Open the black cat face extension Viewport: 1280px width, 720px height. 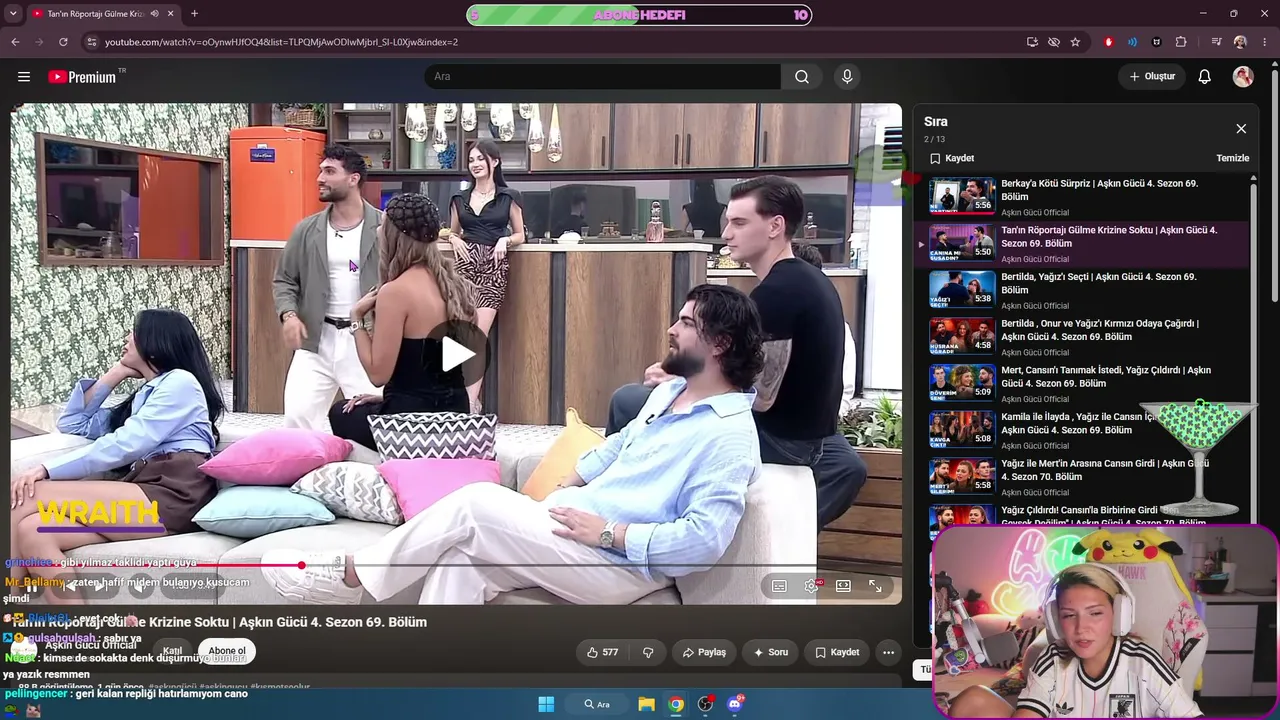click(x=1157, y=42)
